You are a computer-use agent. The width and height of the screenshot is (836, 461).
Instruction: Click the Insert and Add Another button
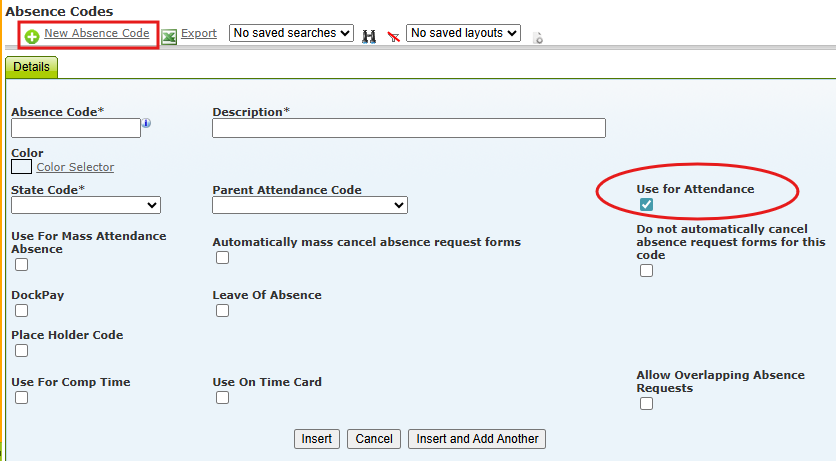coord(477,439)
